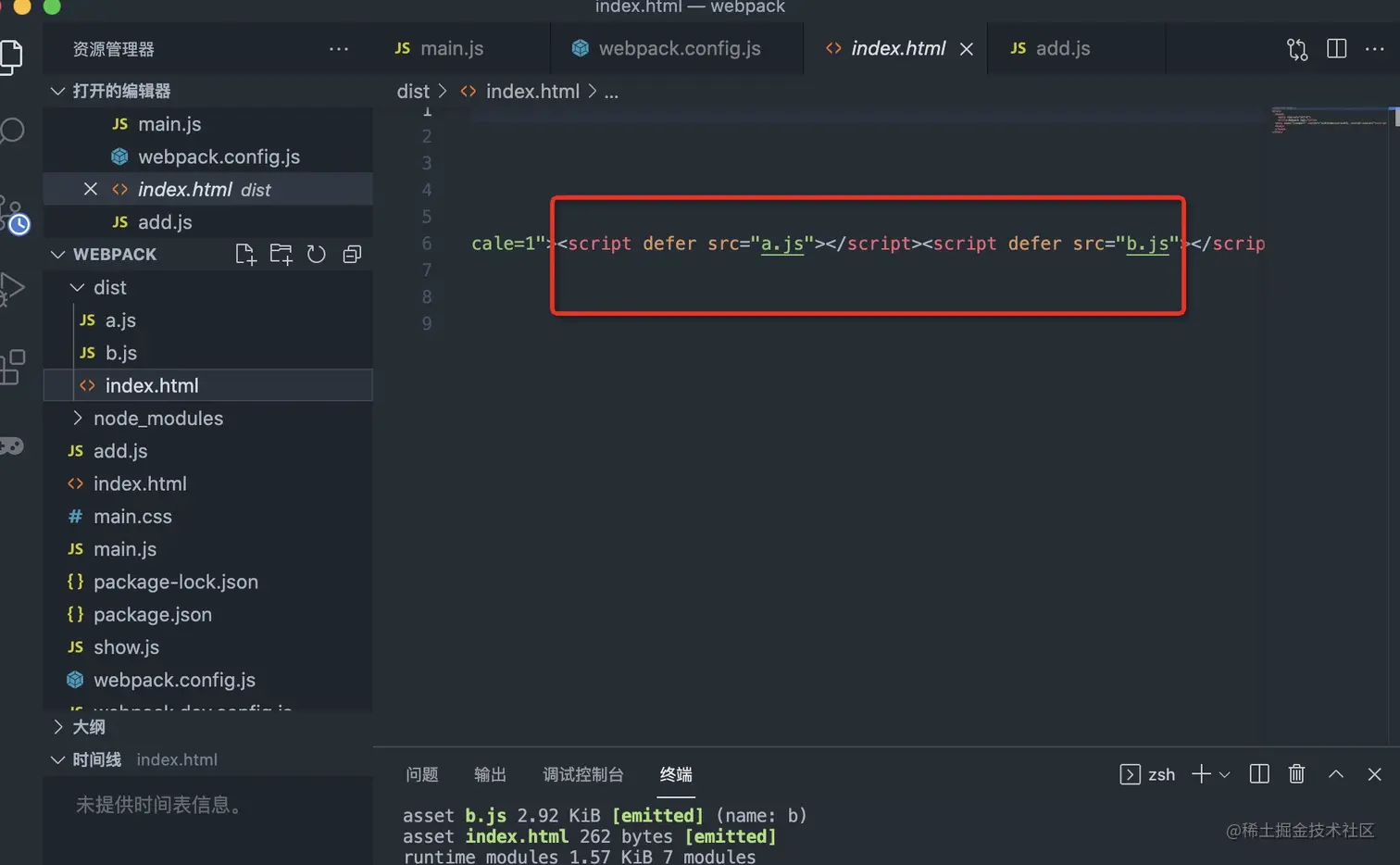Screen dimensions: 1400x865
Task: Follow the b.js link in script src
Action: [x=1147, y=244]
